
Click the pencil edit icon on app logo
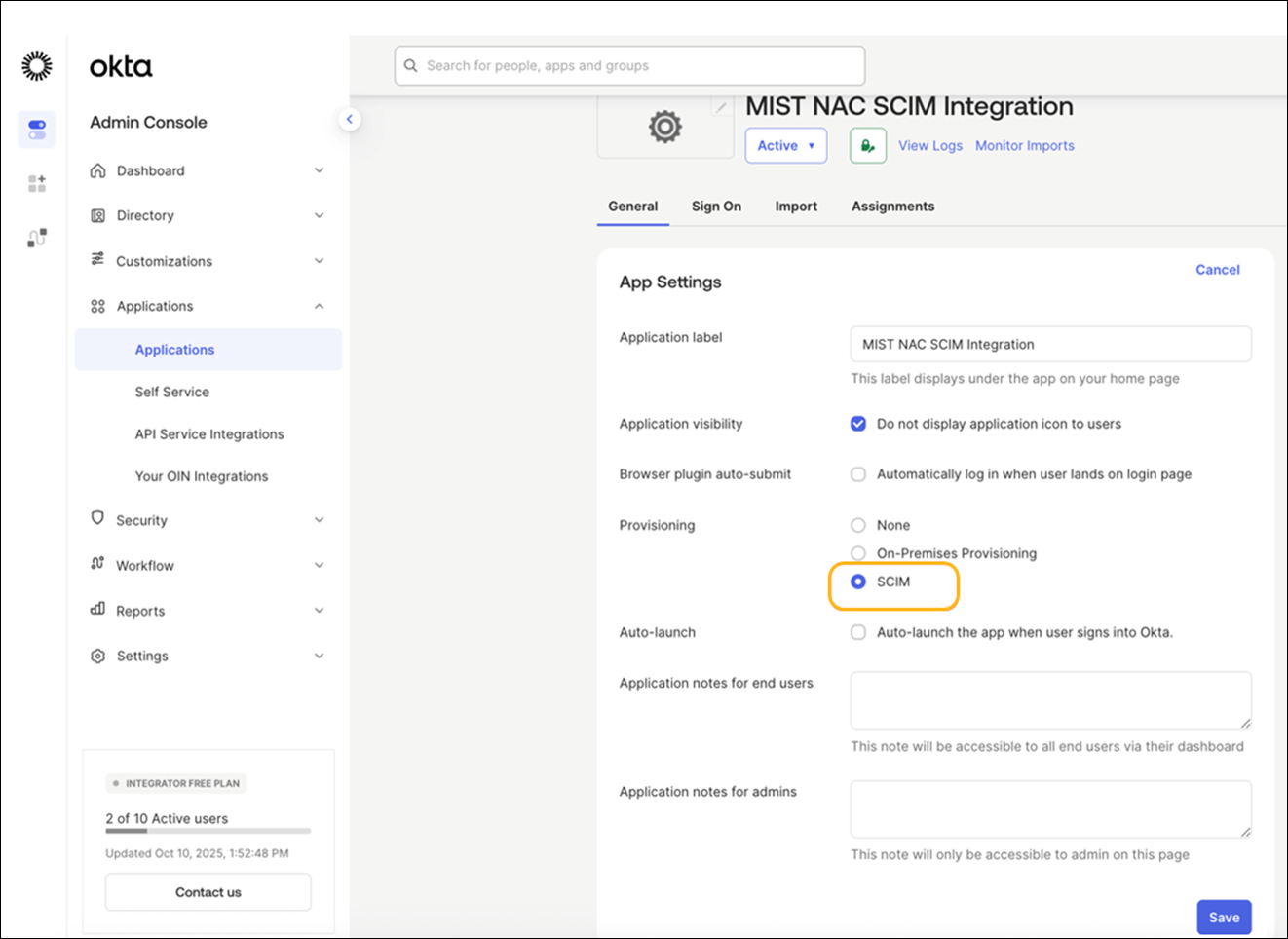point(721,108)
